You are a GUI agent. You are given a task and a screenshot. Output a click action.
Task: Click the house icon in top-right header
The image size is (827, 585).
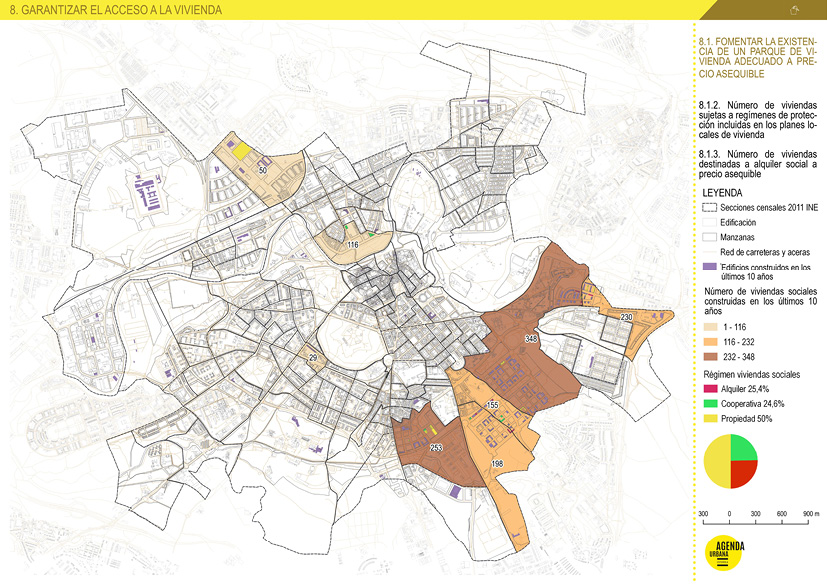794,10
